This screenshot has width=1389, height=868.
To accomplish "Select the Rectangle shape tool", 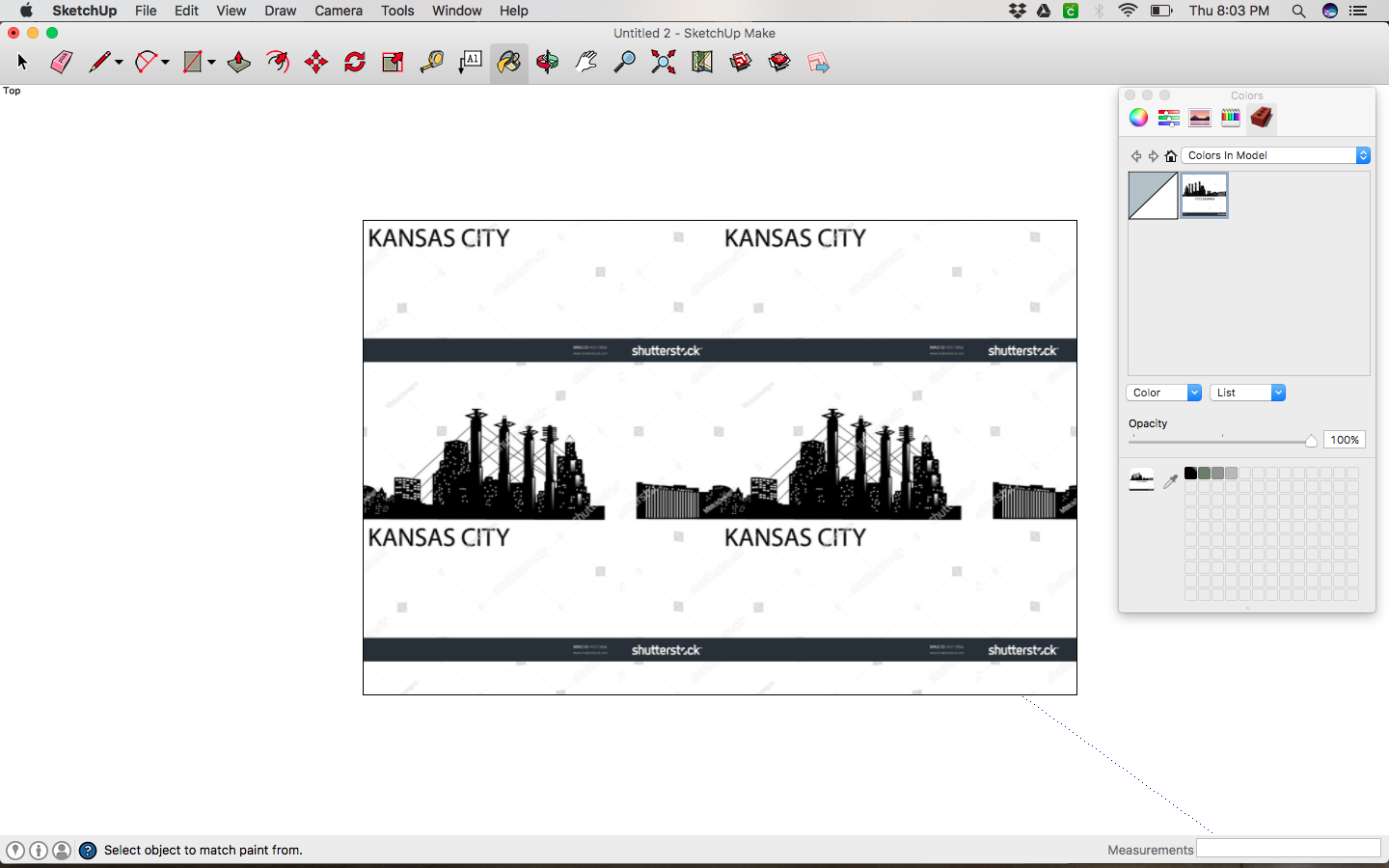I will pyautogui.click(x=193, y=63).
